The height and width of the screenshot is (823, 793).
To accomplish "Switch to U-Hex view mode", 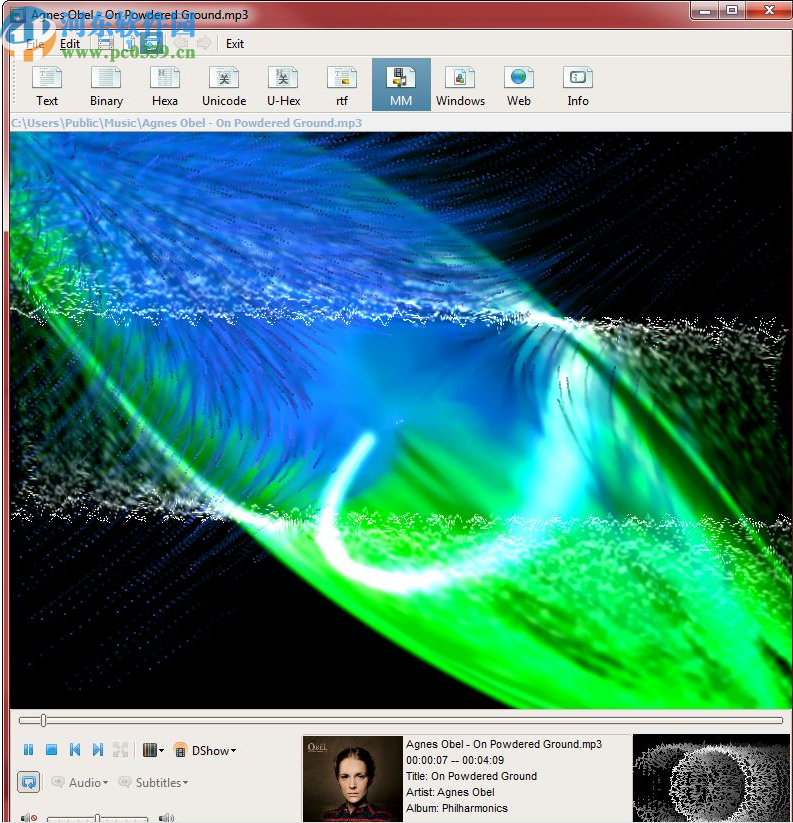I will 283,85.
